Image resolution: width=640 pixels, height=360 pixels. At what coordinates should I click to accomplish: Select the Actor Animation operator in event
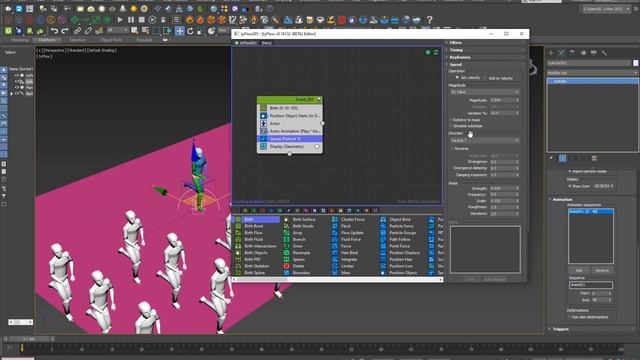tap(290, 131)
